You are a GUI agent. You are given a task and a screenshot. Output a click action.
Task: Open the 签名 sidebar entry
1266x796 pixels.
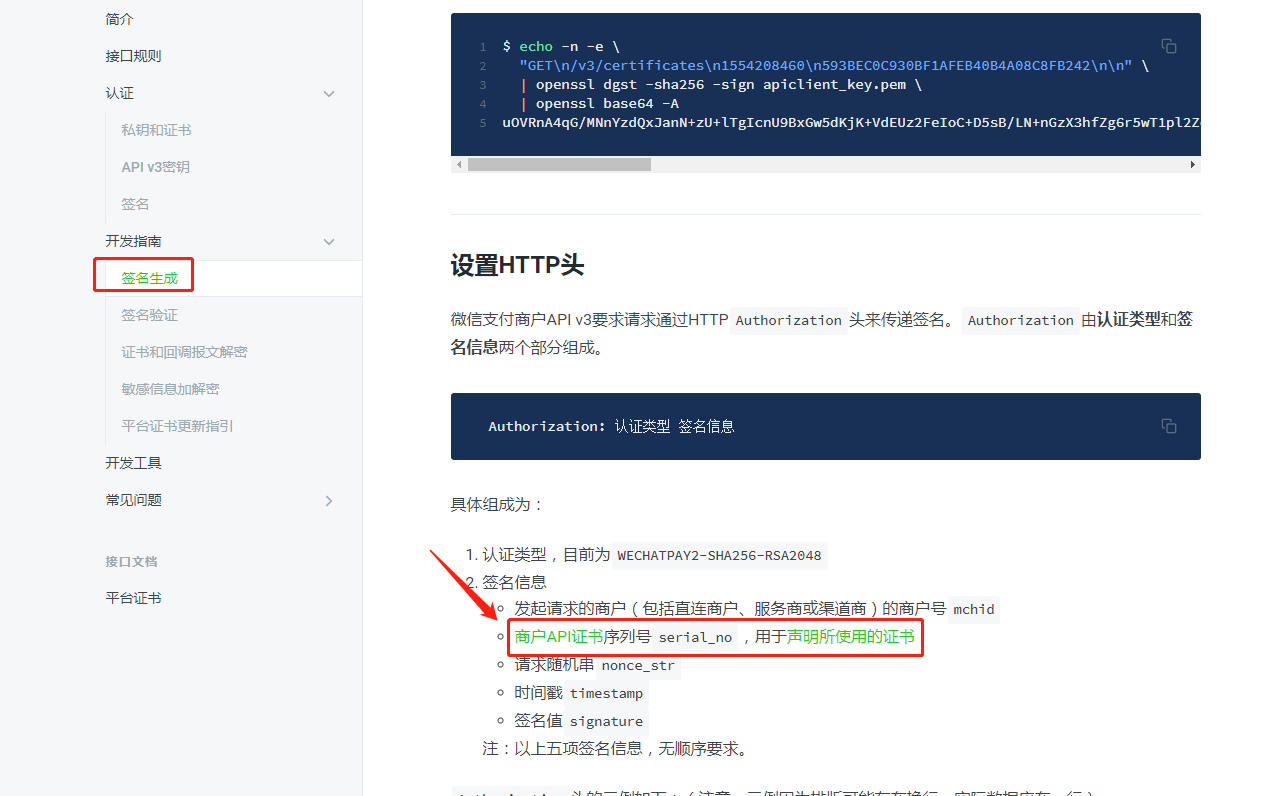coord(135,204)
